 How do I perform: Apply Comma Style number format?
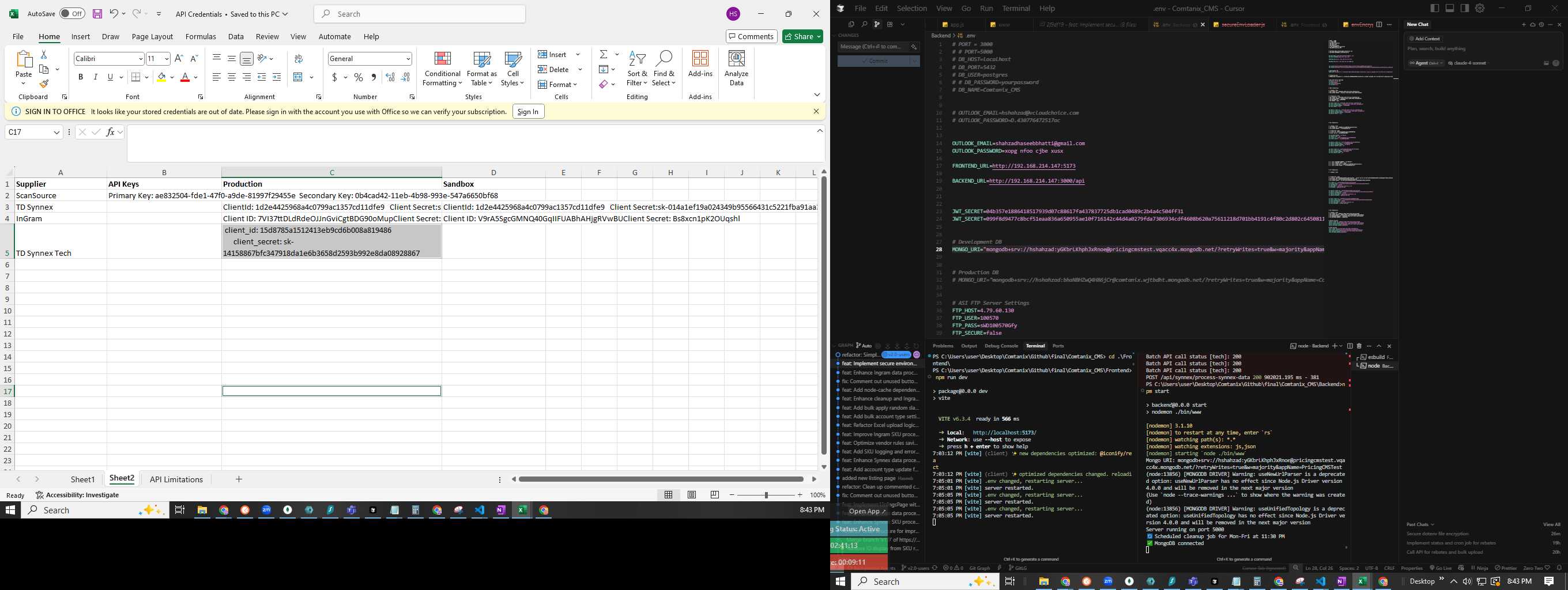click(373, 77)
